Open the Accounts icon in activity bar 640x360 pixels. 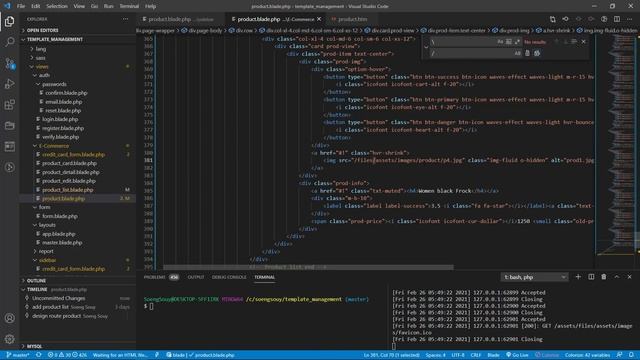pyautogui.click(x=9, y=318)
